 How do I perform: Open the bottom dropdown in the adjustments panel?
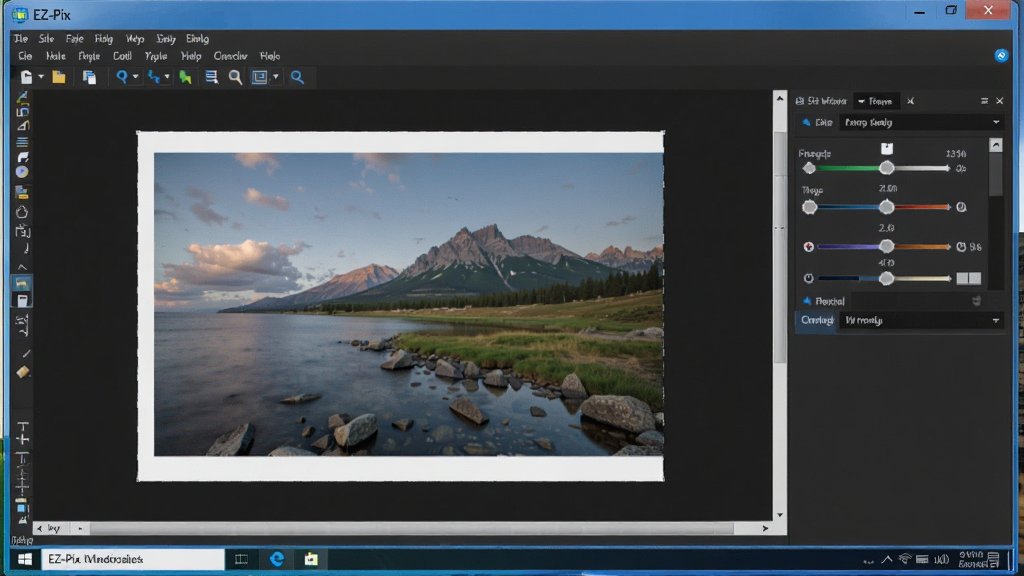[x=921, y=320]
